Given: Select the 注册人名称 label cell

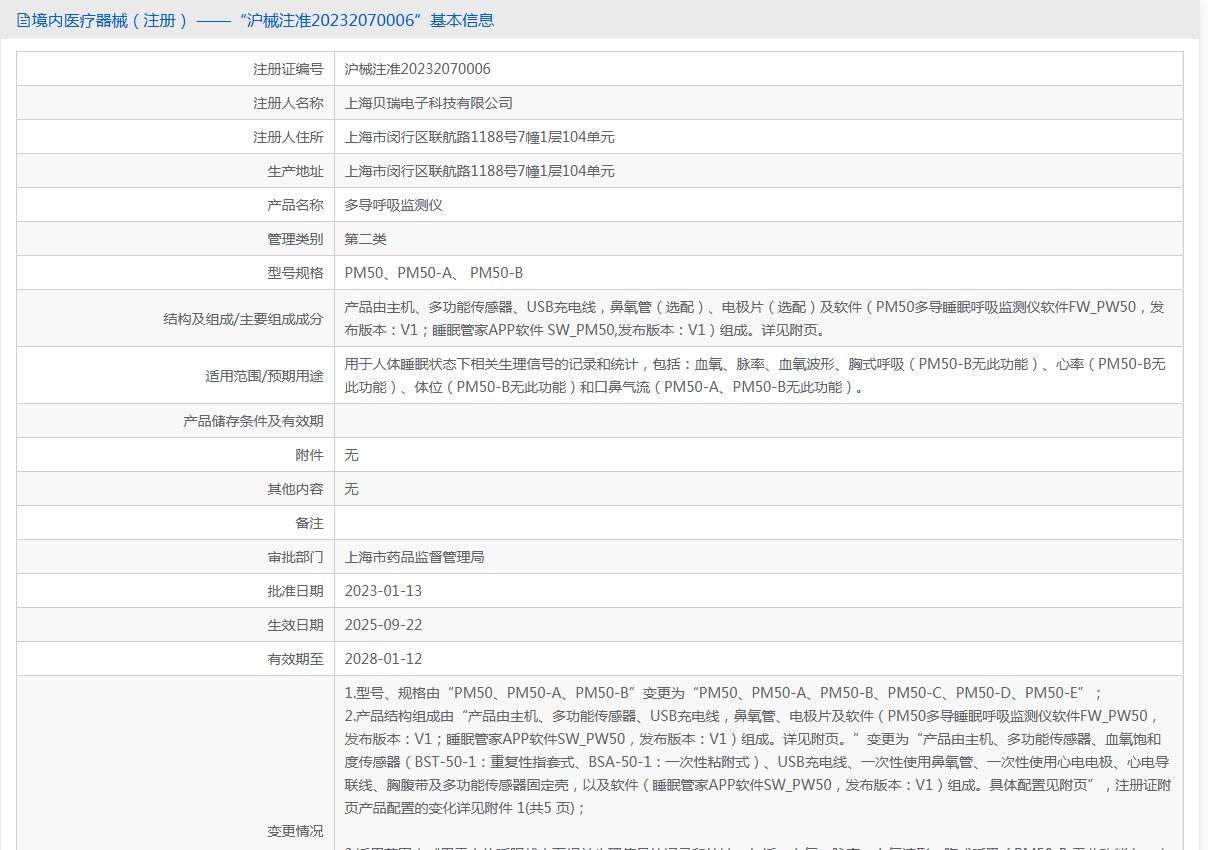Looking at the screenshot, I should (175, 103).
